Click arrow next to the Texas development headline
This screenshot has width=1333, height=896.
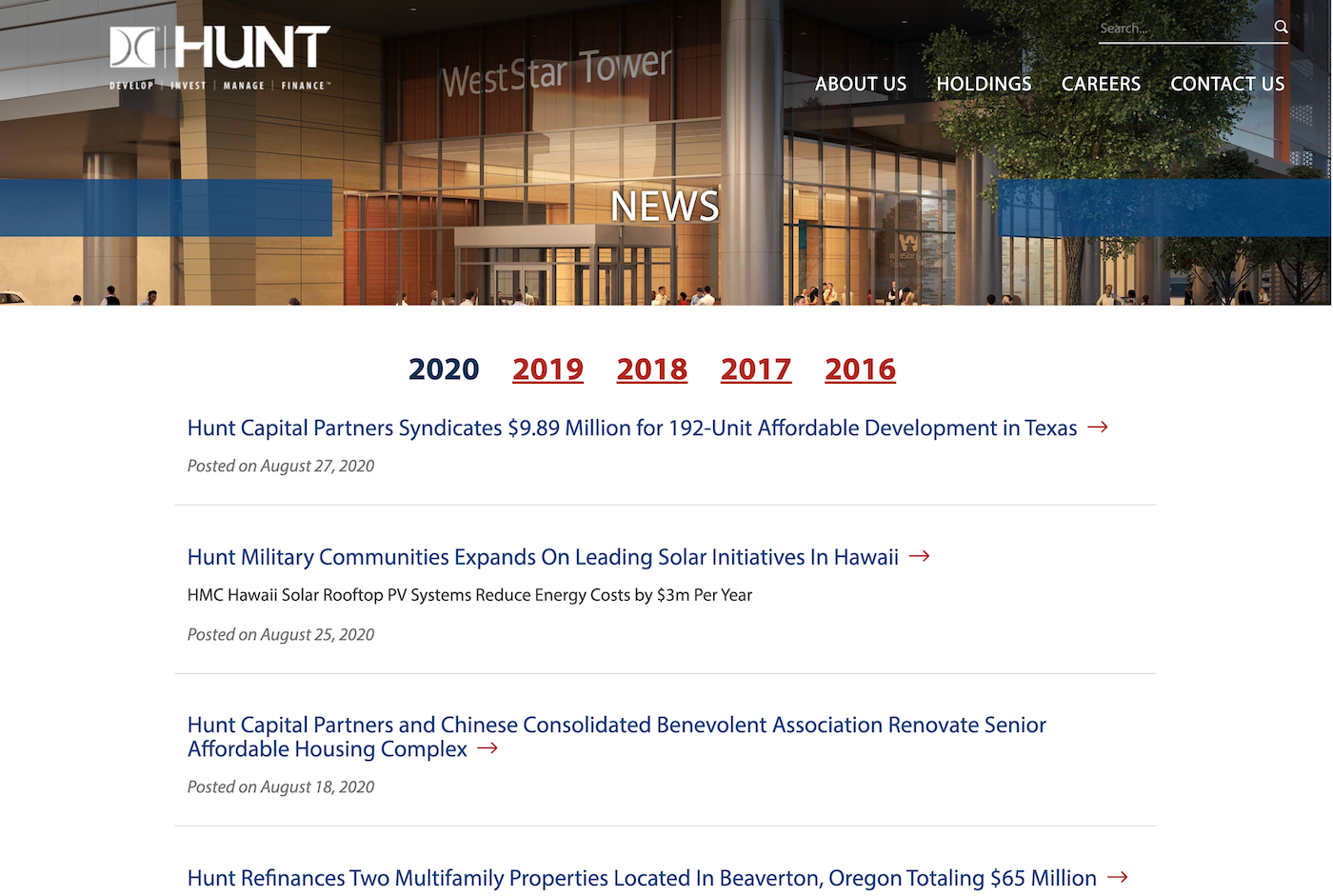tap(1098, 428)
